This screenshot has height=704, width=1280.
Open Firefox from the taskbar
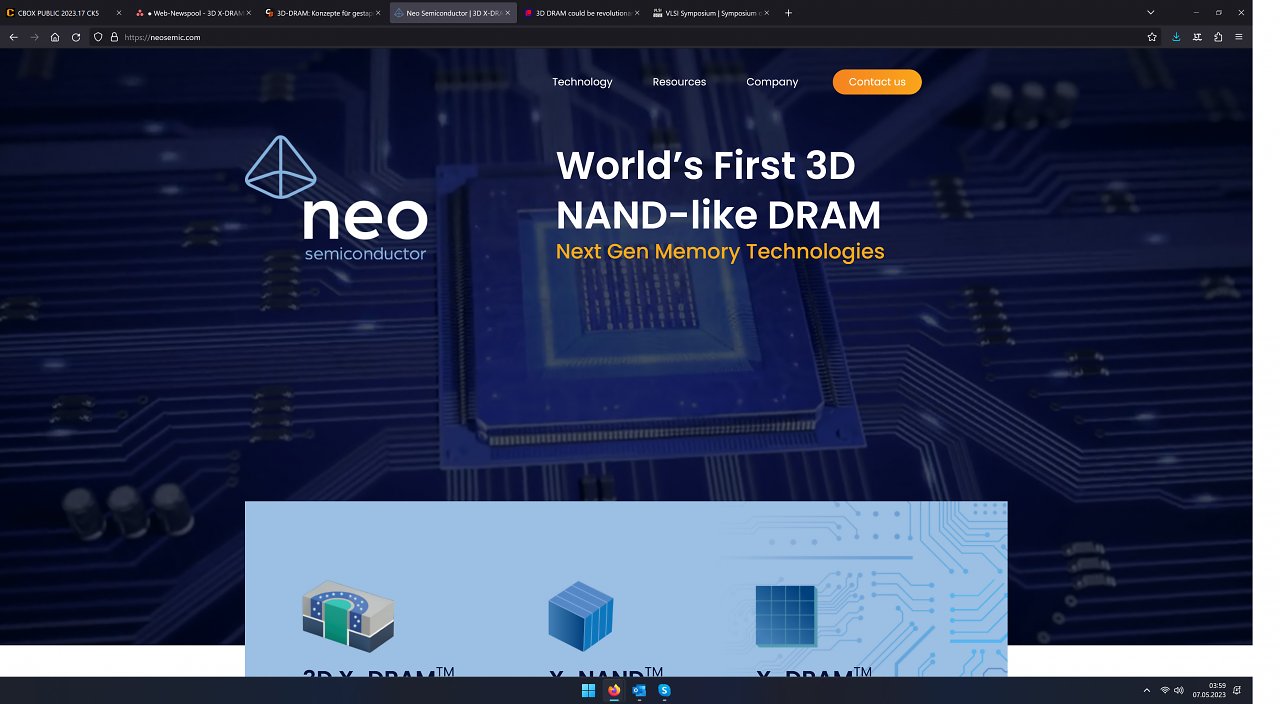(x=614, y=690)
